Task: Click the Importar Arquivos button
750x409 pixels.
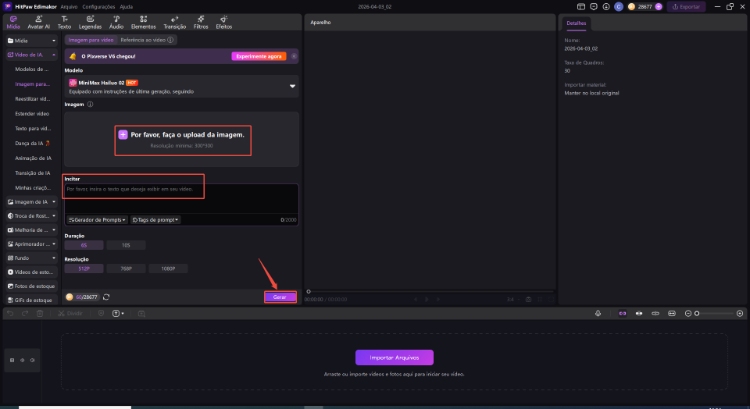Action: pyautogui.click(x=394, y=357)
